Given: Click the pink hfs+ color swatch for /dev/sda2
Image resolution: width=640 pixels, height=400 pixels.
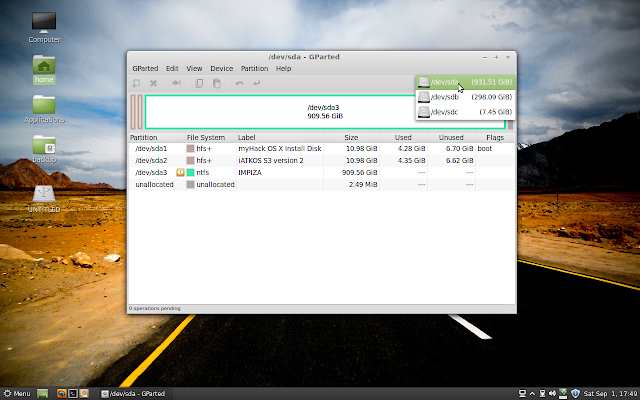Looking at the screenshot, I should (x=190, y=160).
